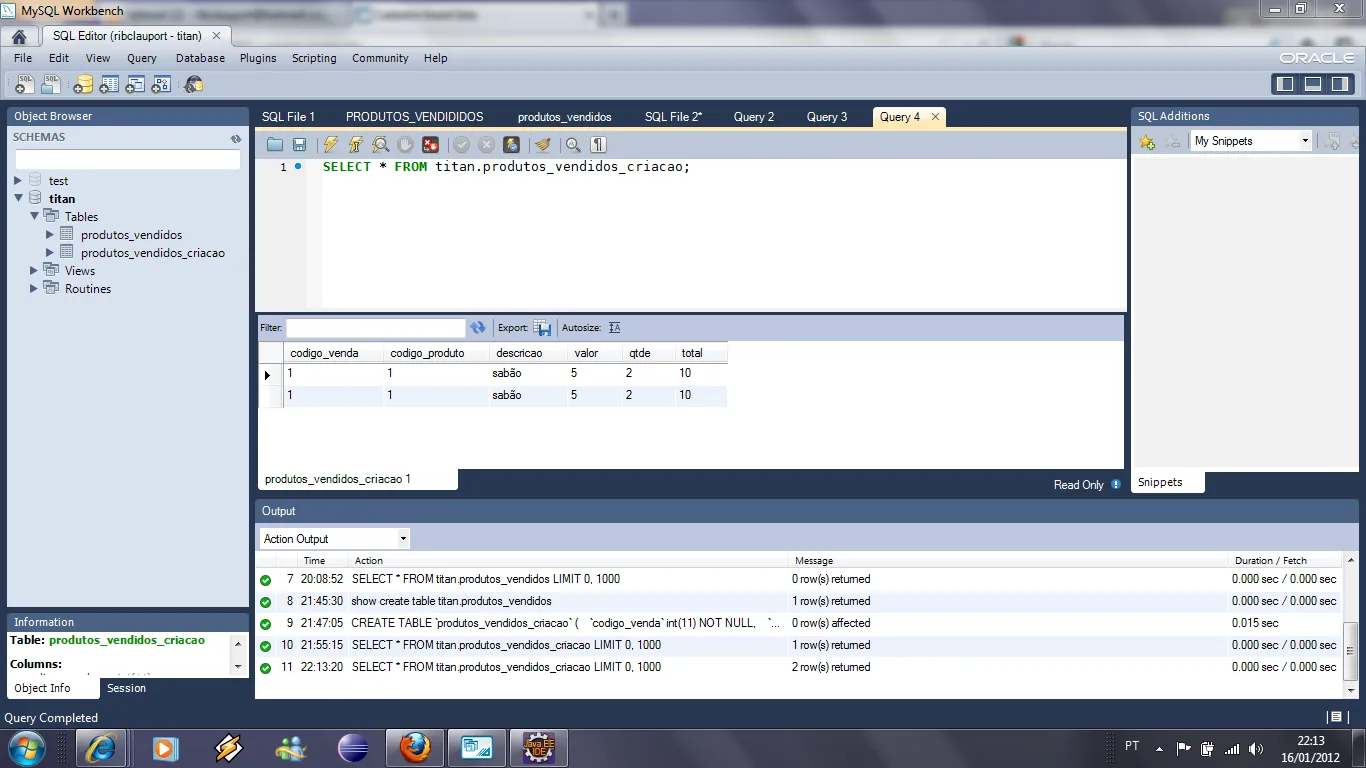Image resolution: width=1366 pixels, height=768 pixels.
Task: Execute the statement under the cursor
Action: [x=355, y=145]
